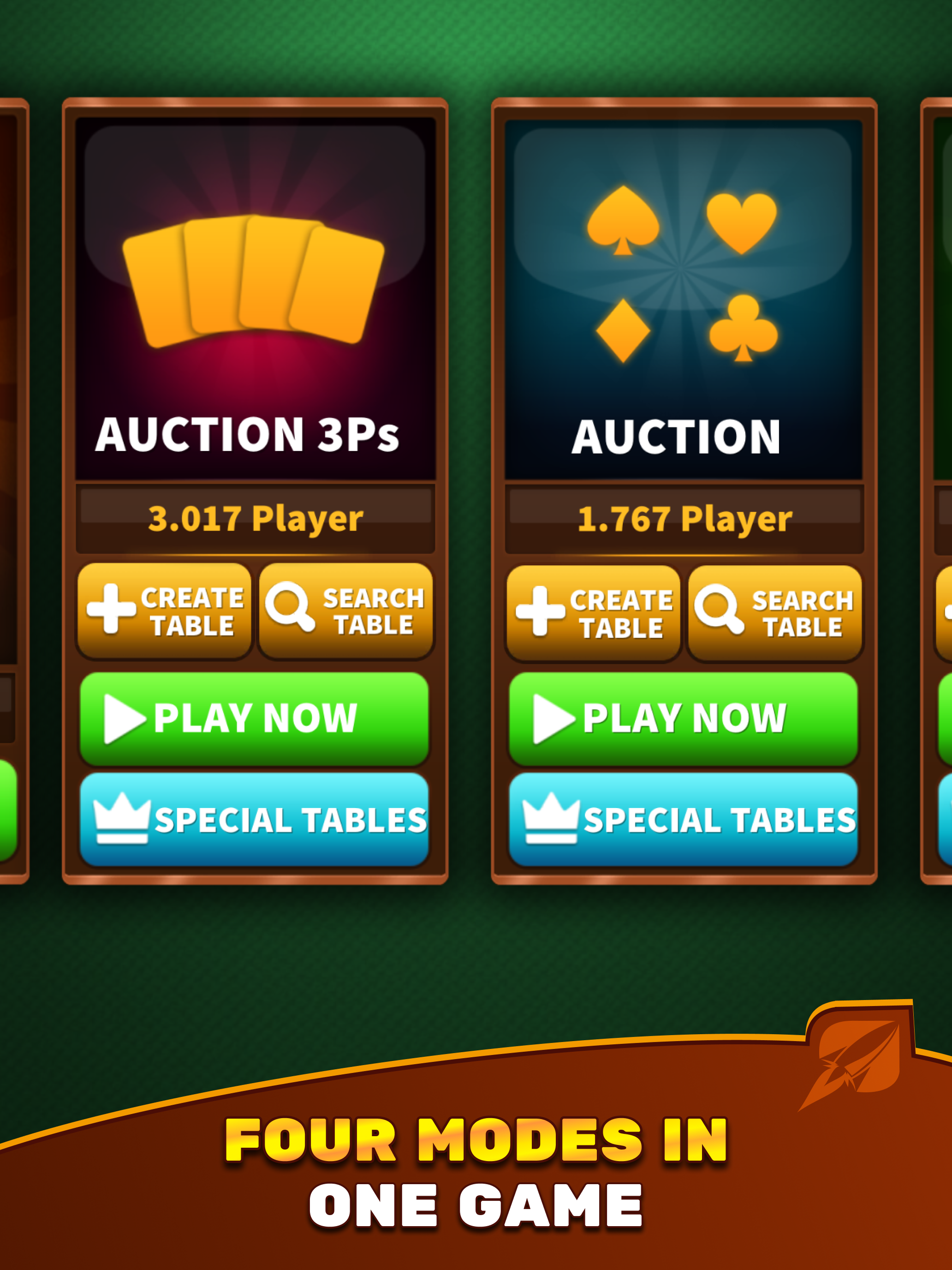Click the magnifier icon in Auction Search Table

(x=720, y=609)
